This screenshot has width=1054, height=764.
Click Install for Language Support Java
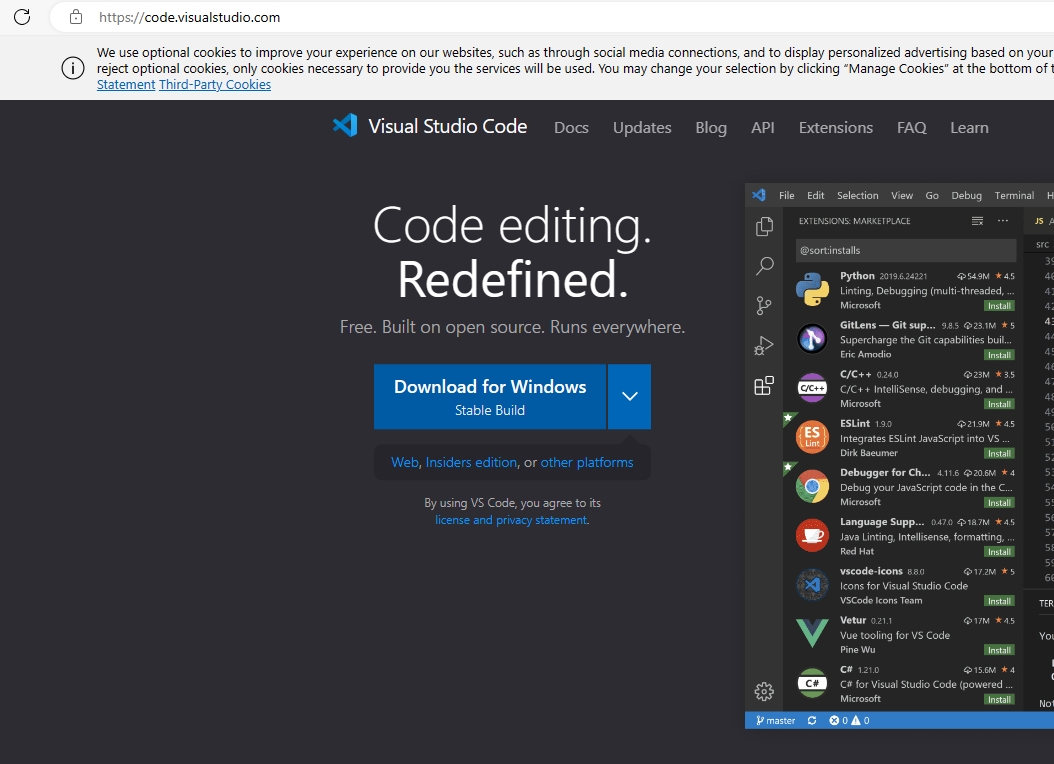(999, 552)
